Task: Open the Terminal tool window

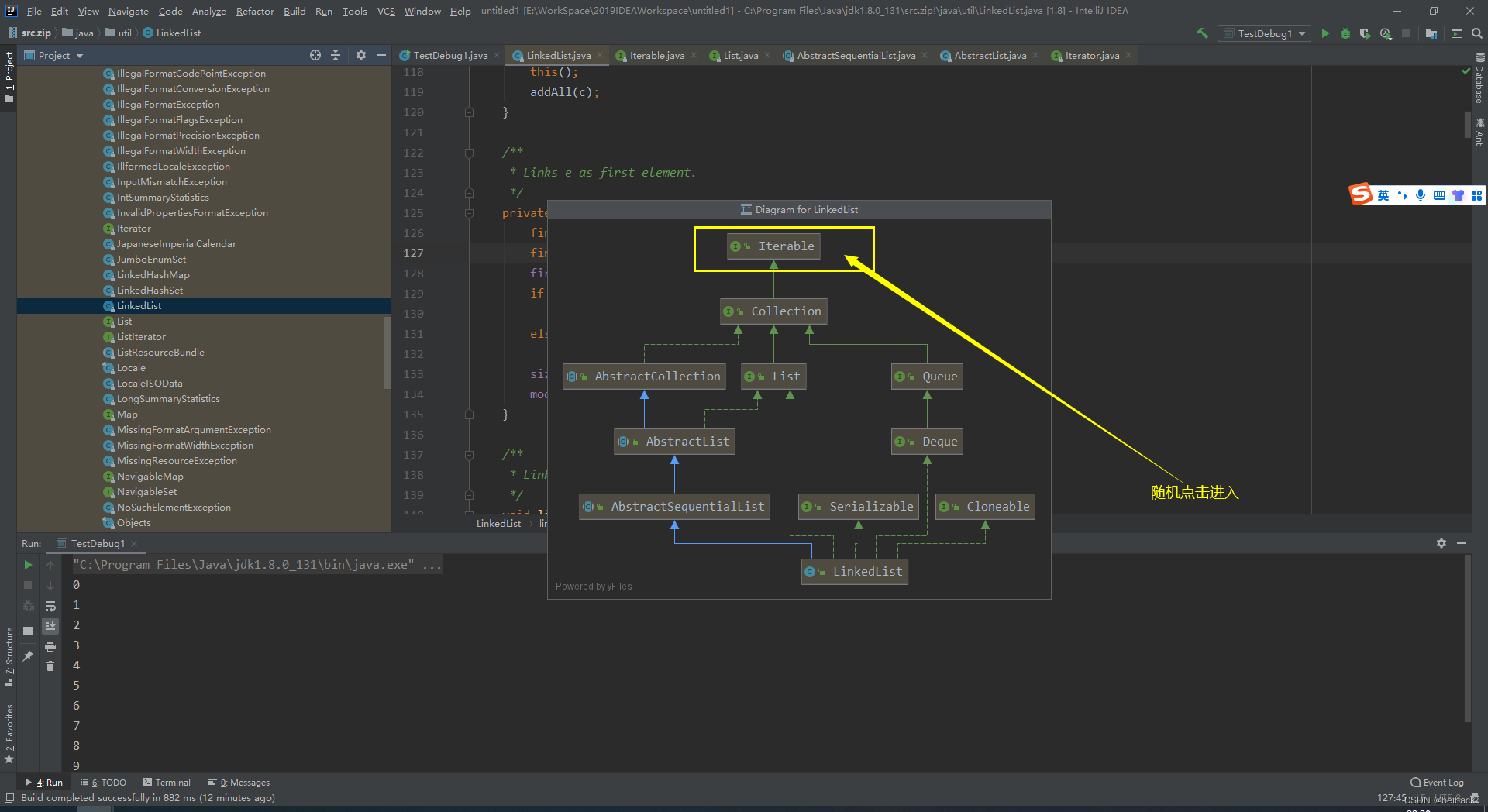Action: (167, 783)
